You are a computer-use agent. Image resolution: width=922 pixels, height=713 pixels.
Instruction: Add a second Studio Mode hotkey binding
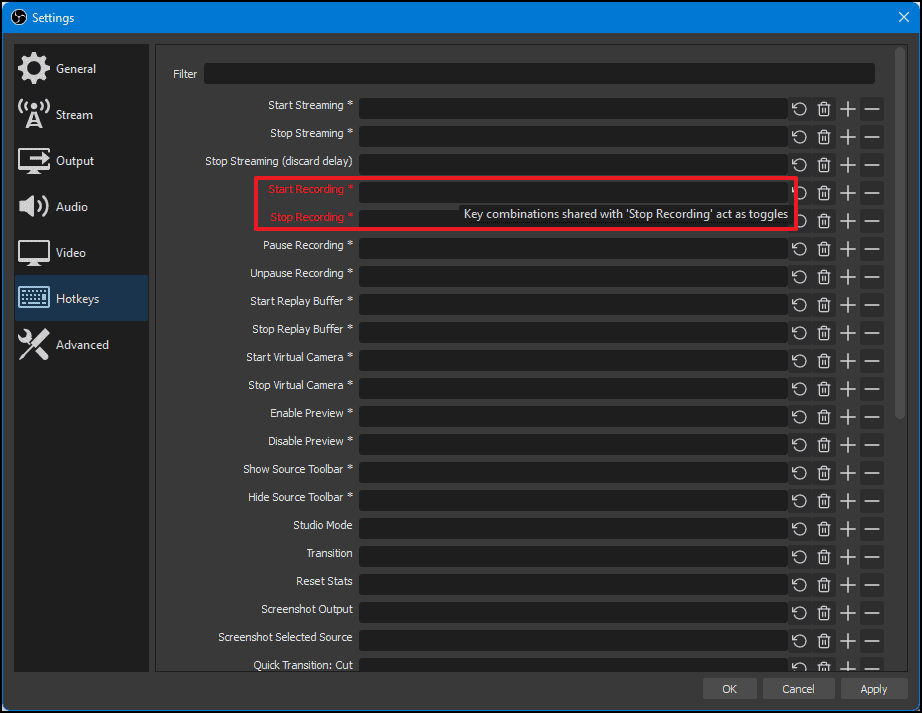tap(847, 527)
